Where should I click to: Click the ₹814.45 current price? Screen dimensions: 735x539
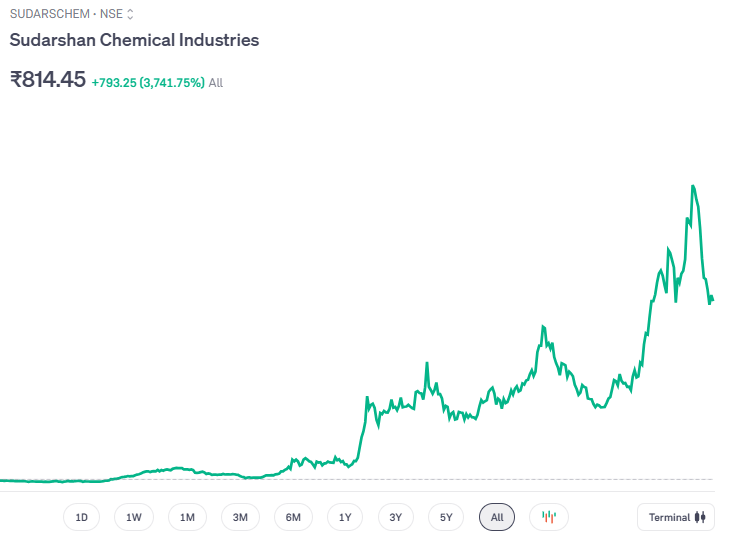coord(48,80)
